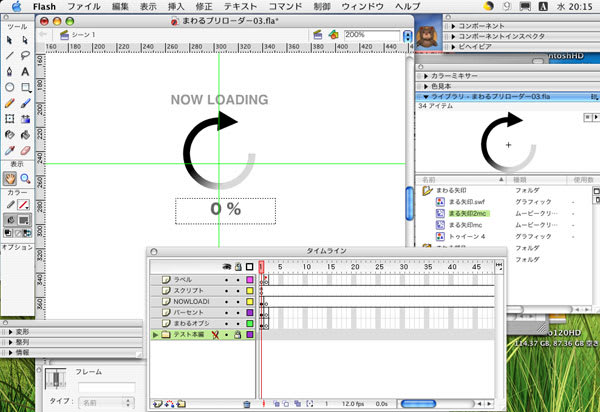600x412 pixels.
Task: Expand the ビヘイビア panel
Action: point(453,47)
